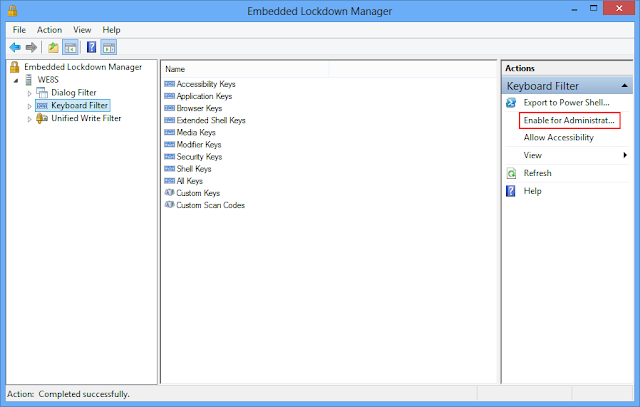Click the Forward arrow toolbar icon
Image resolution: width=640 pixels, height=407 pixels.
(31, 47)
